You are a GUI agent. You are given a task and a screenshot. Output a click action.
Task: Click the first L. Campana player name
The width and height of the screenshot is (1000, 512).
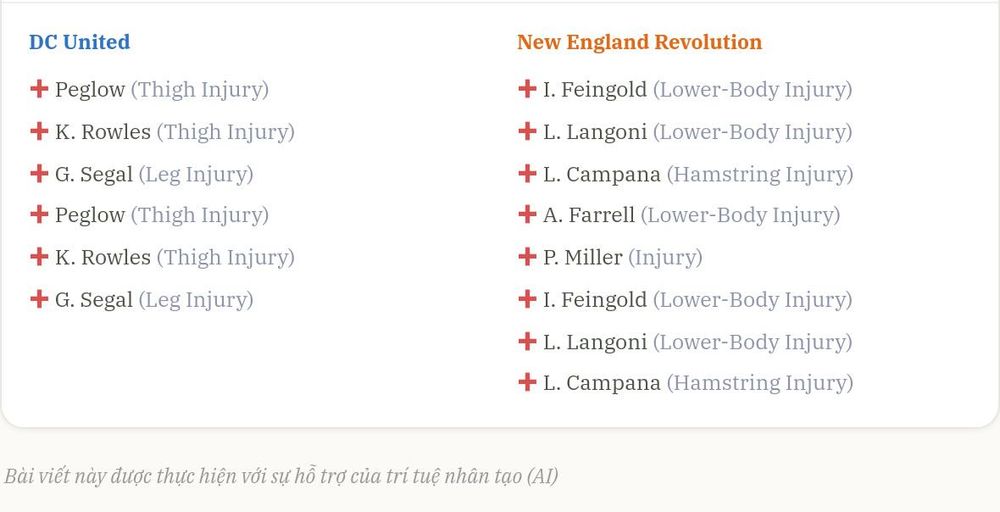[601, 174]
